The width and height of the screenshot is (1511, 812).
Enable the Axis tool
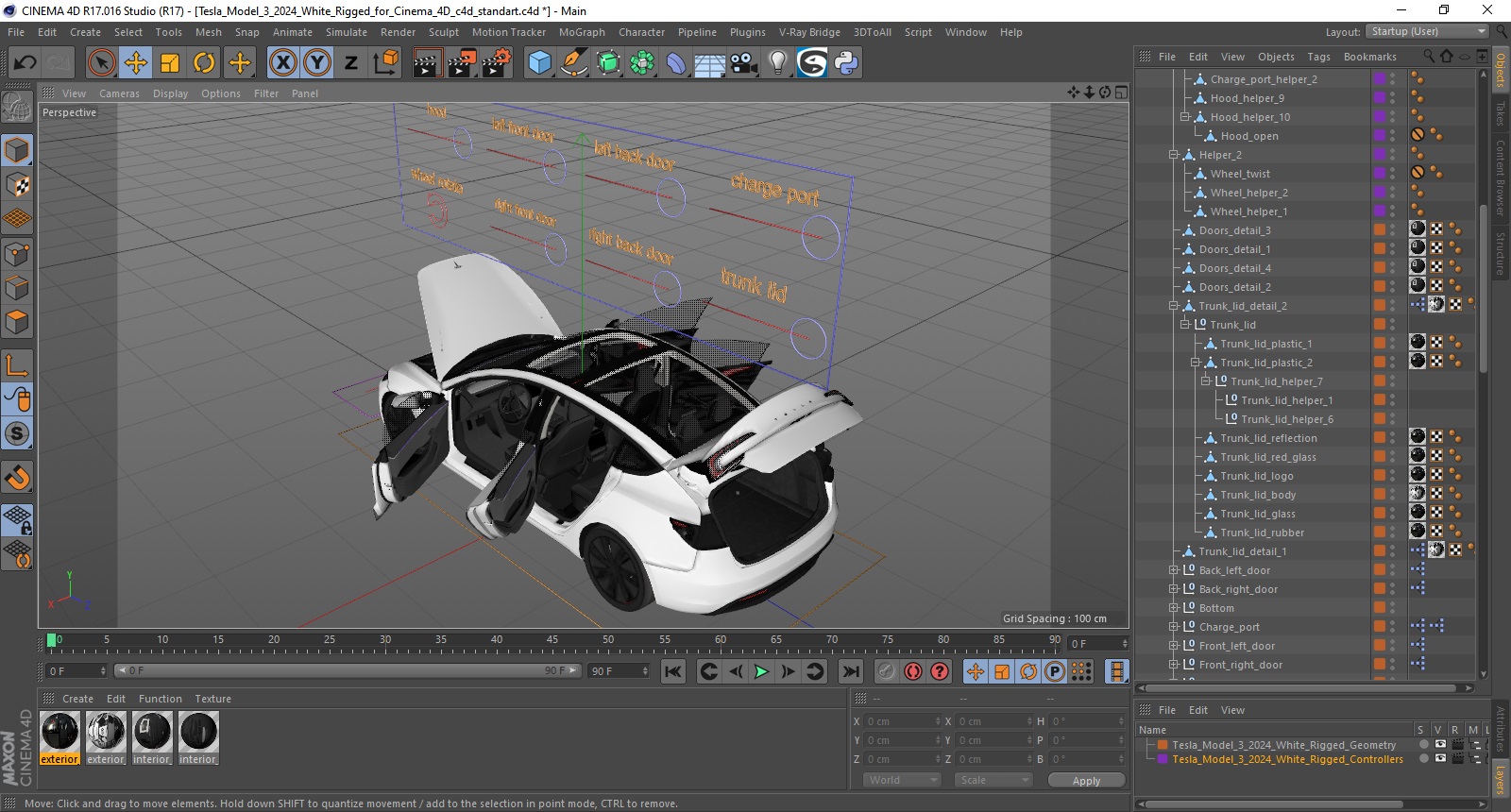[17, 365]
